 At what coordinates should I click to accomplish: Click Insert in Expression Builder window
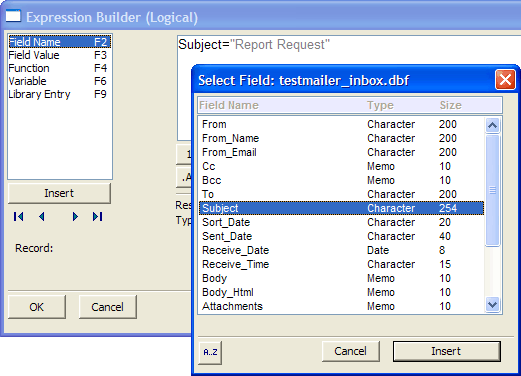[x=59, y=193]
